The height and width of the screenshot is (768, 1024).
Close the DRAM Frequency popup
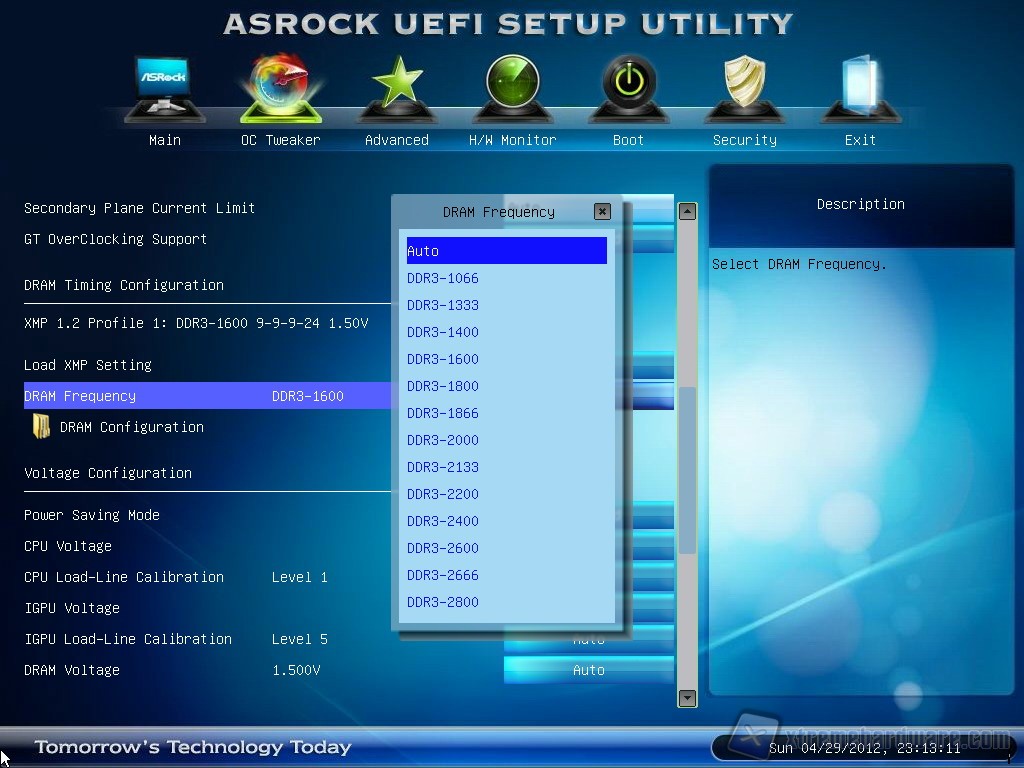602,211
